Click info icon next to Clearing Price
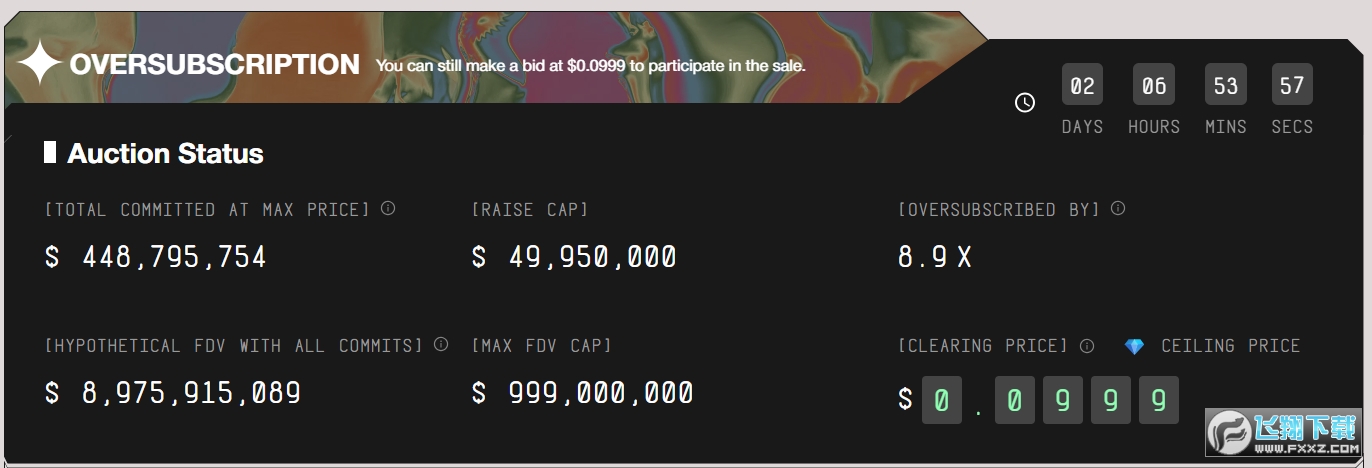1372x468 pixels. click(x=1087, y=346)
